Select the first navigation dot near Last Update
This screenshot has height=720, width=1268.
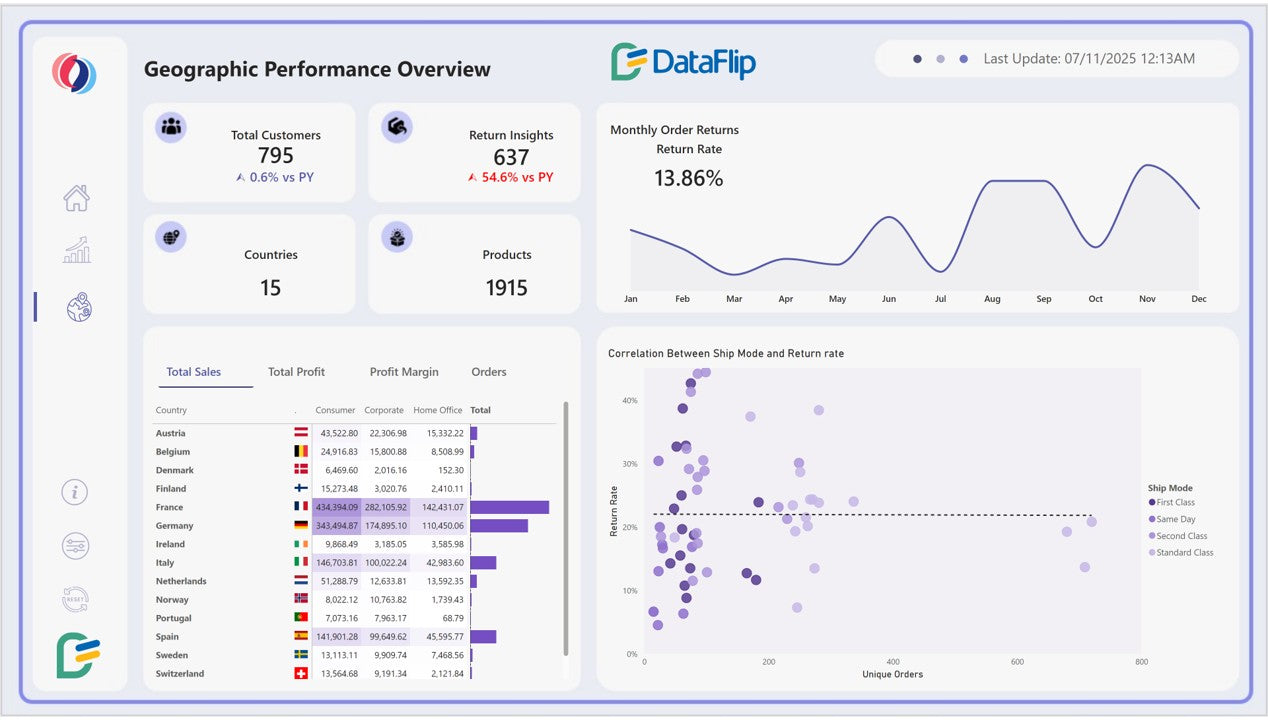pos(917,58)
